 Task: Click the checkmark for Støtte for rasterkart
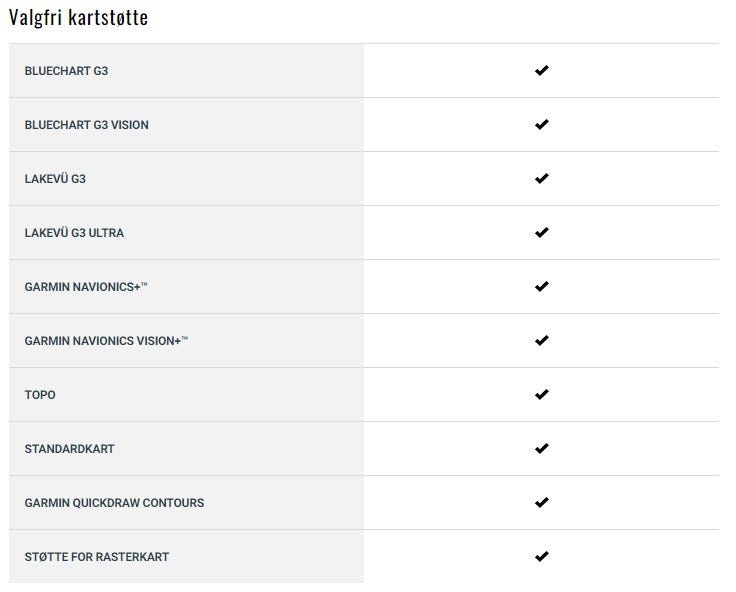[x=541, y=557]
